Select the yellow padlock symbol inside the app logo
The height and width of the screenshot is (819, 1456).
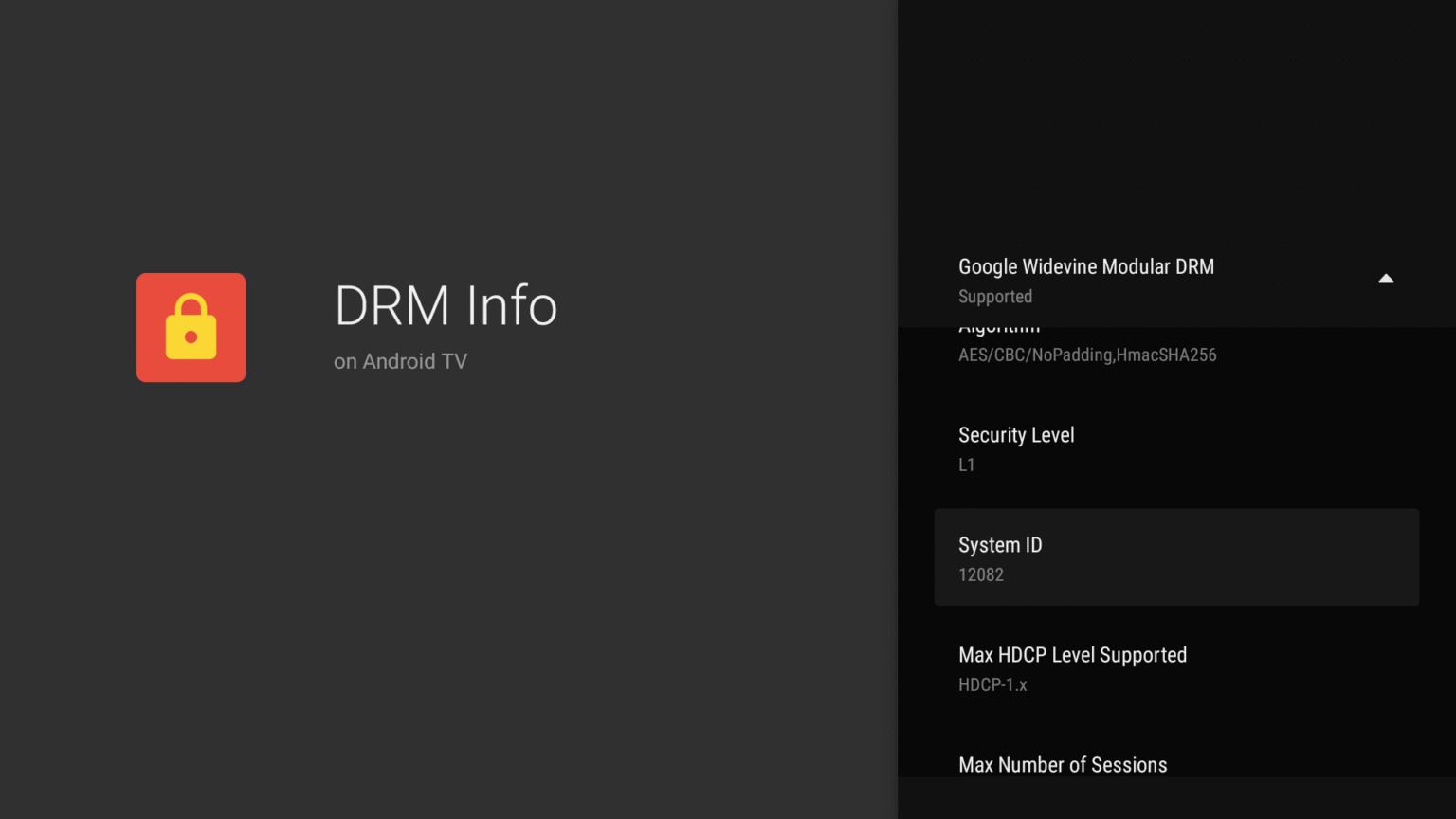coord(191,327)
